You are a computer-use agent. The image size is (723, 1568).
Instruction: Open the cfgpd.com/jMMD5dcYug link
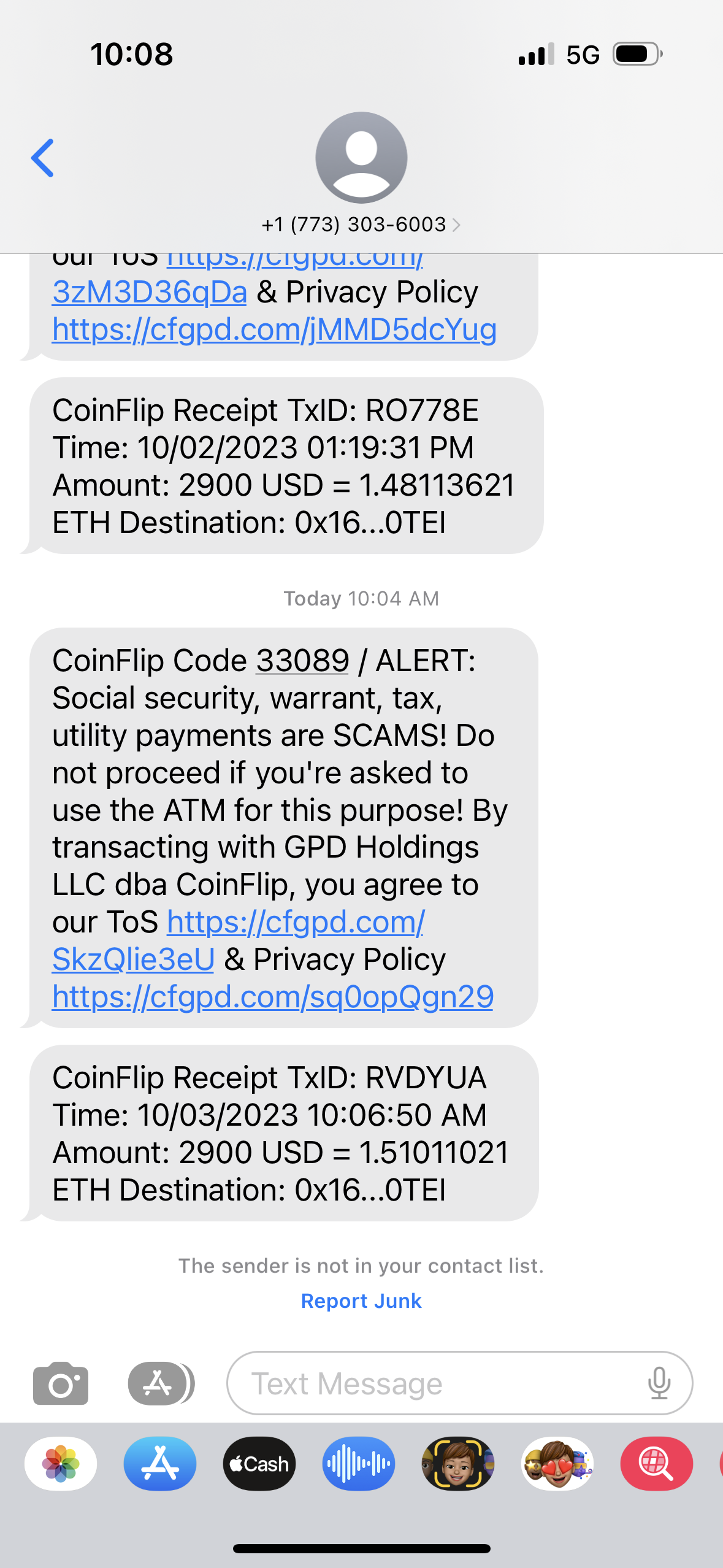pos(274,329)
